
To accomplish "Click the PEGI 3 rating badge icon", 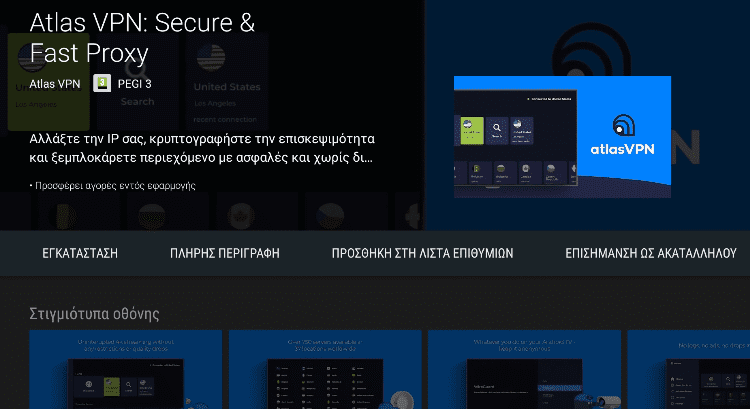I will click(x=102, y=83).
